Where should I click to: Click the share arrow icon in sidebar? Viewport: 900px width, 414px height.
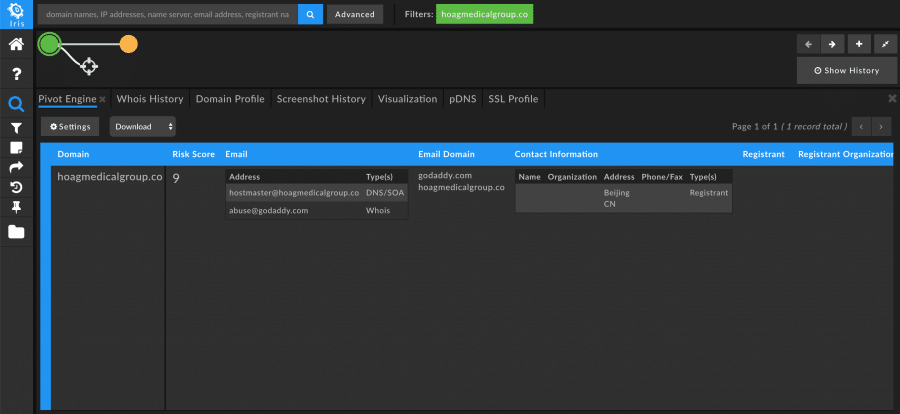[x=17, y=167]
